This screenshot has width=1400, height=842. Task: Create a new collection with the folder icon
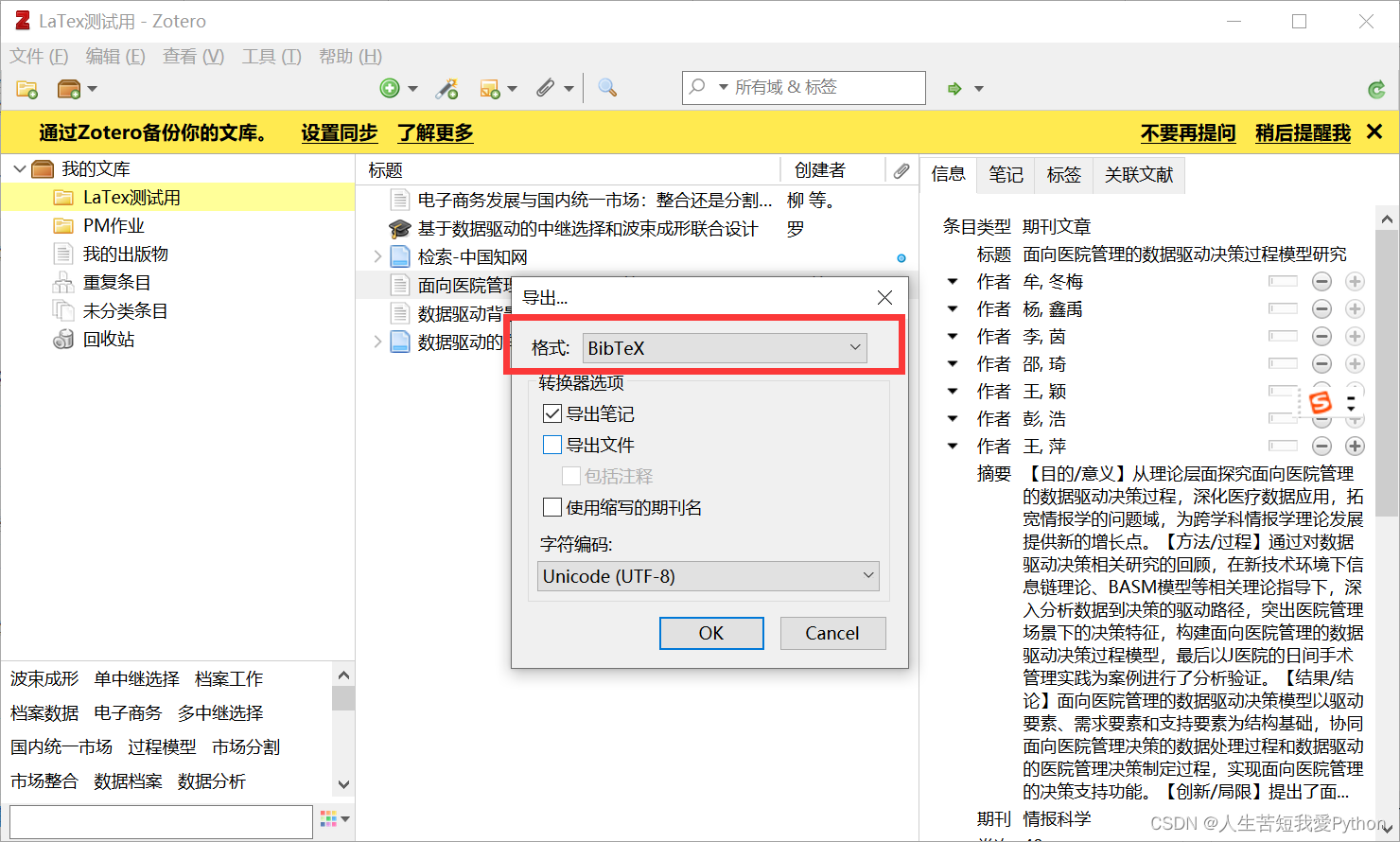tap(26, 88)
